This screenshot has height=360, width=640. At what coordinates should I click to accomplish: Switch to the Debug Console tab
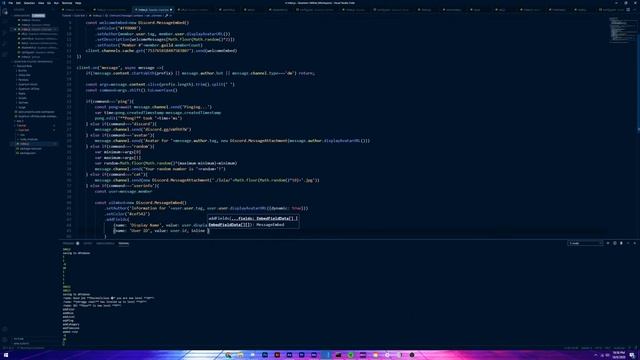tap(105, 243)
